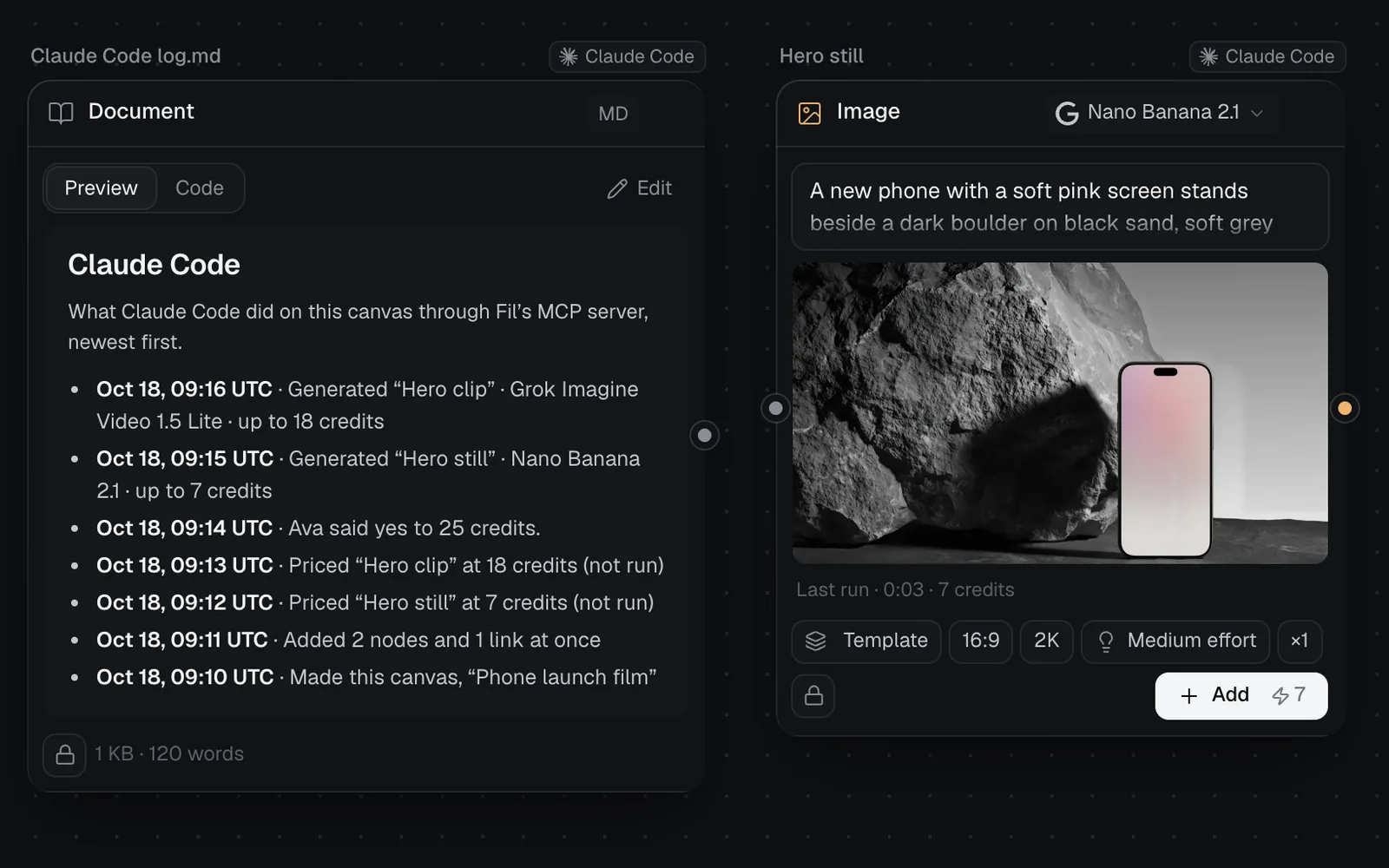This screenshot has height=868, width=1389.
Task: Click the Document node output connector dot
Action: (704, 435)
